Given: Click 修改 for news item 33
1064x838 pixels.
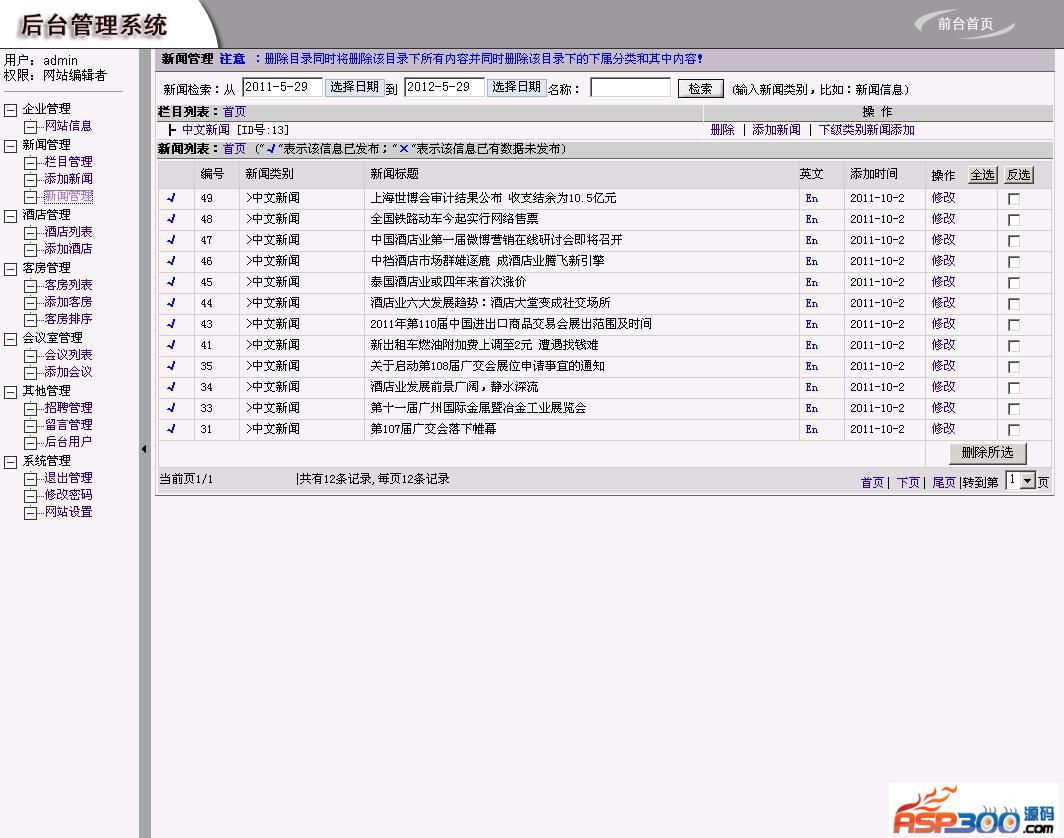Looking at the screenshot, I should [x=943, y=408].
